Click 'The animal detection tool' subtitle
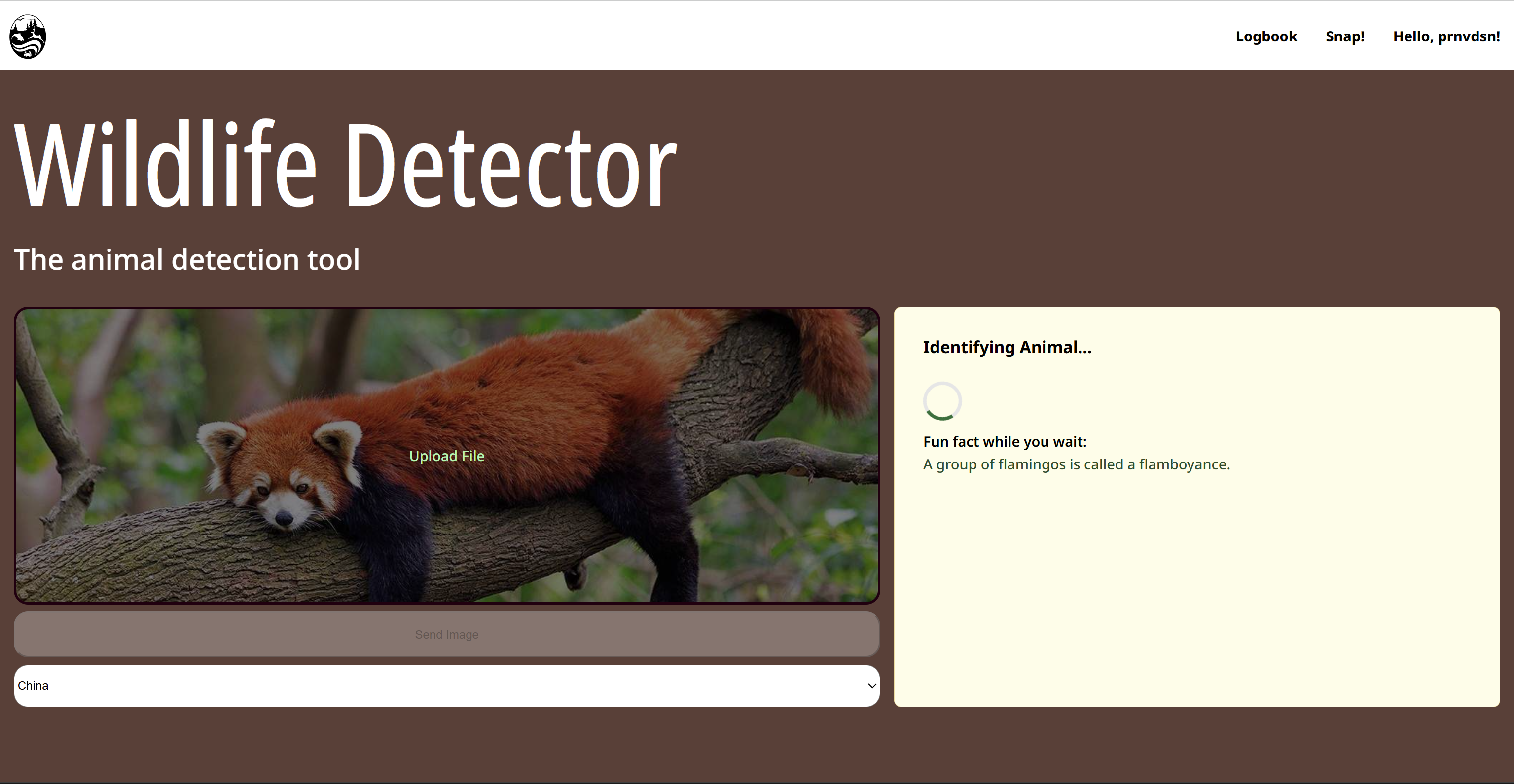 (x=186, y=260)
